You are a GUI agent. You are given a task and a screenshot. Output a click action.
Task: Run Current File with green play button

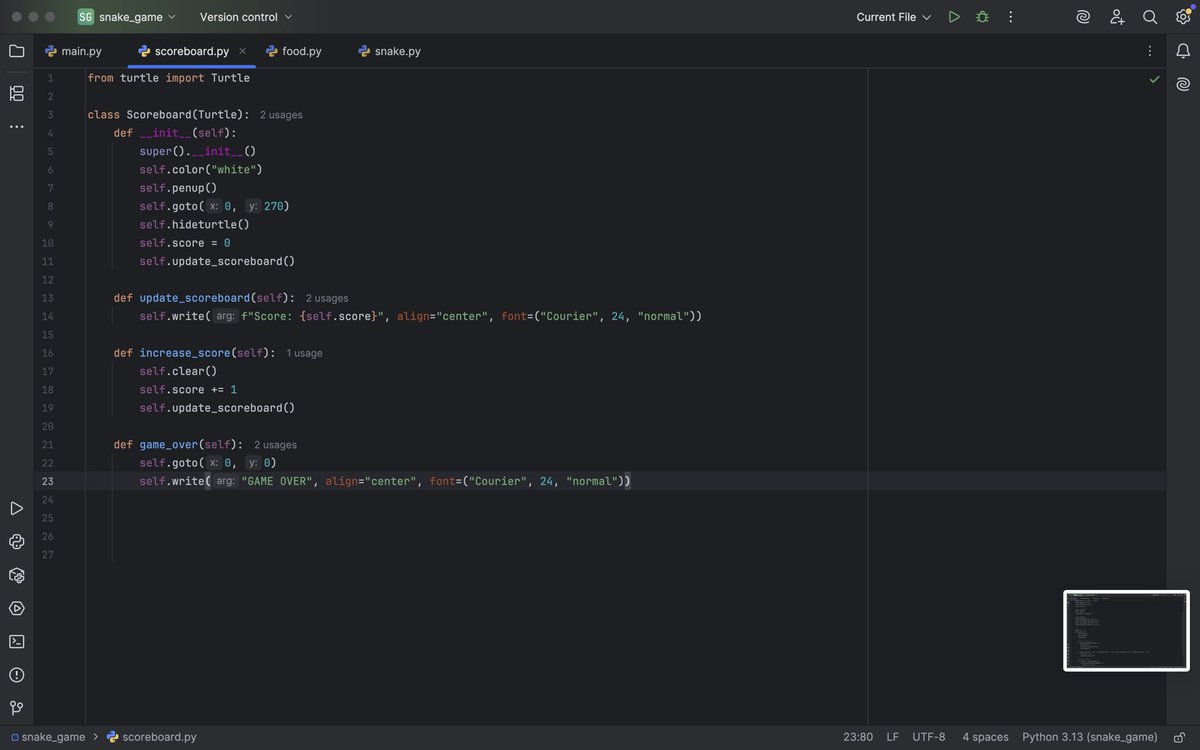click(x=954, y=17)
